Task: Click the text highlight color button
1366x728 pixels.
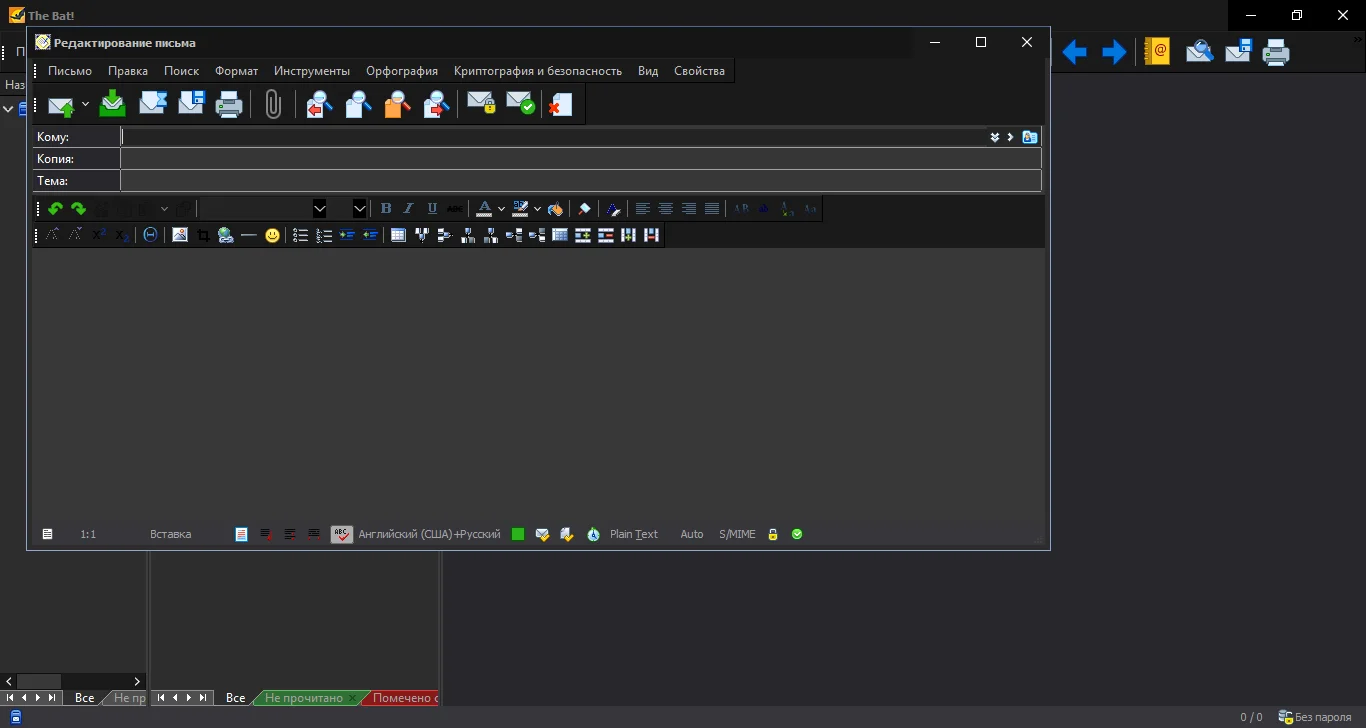Action: tap(520, 209)
